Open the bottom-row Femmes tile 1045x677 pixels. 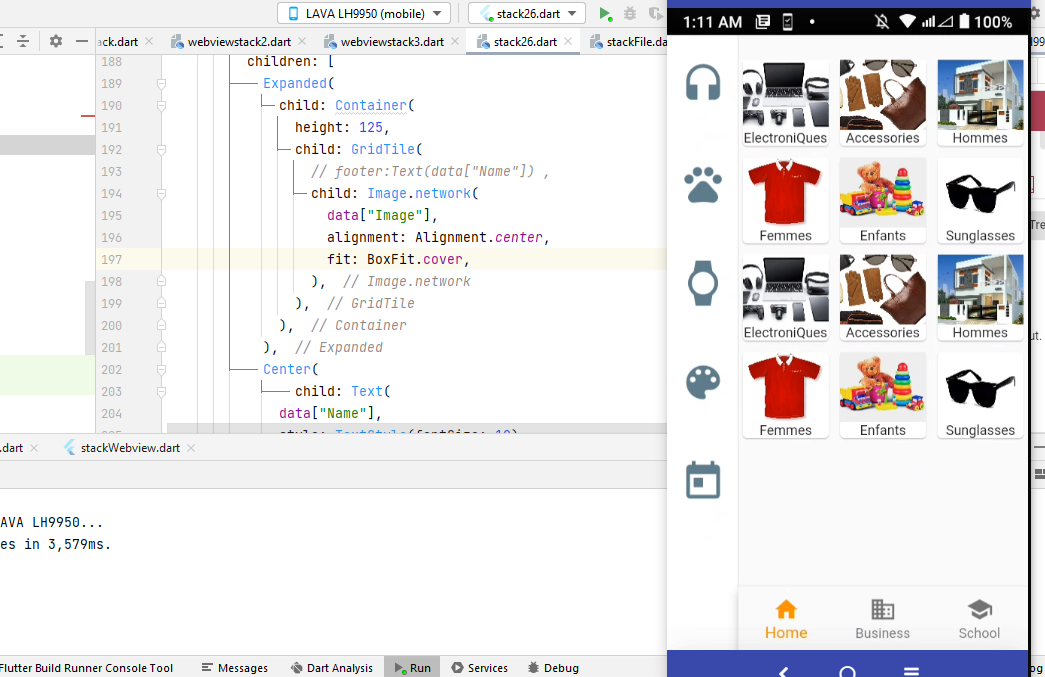pyautogui.click(x=786, y=395)
